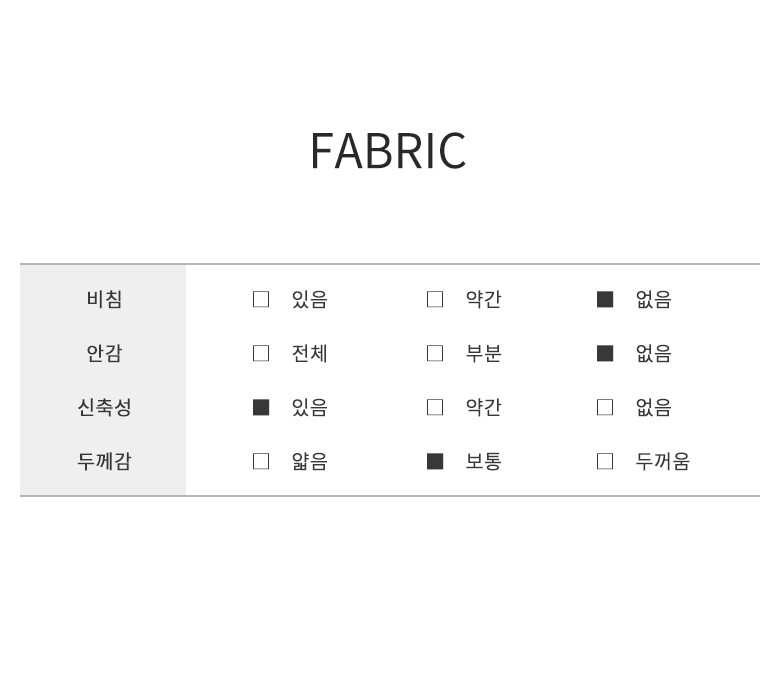Viewport: 780px width, 693px height.
Task: Click the 신축성 row header
Action: (104, 407)
